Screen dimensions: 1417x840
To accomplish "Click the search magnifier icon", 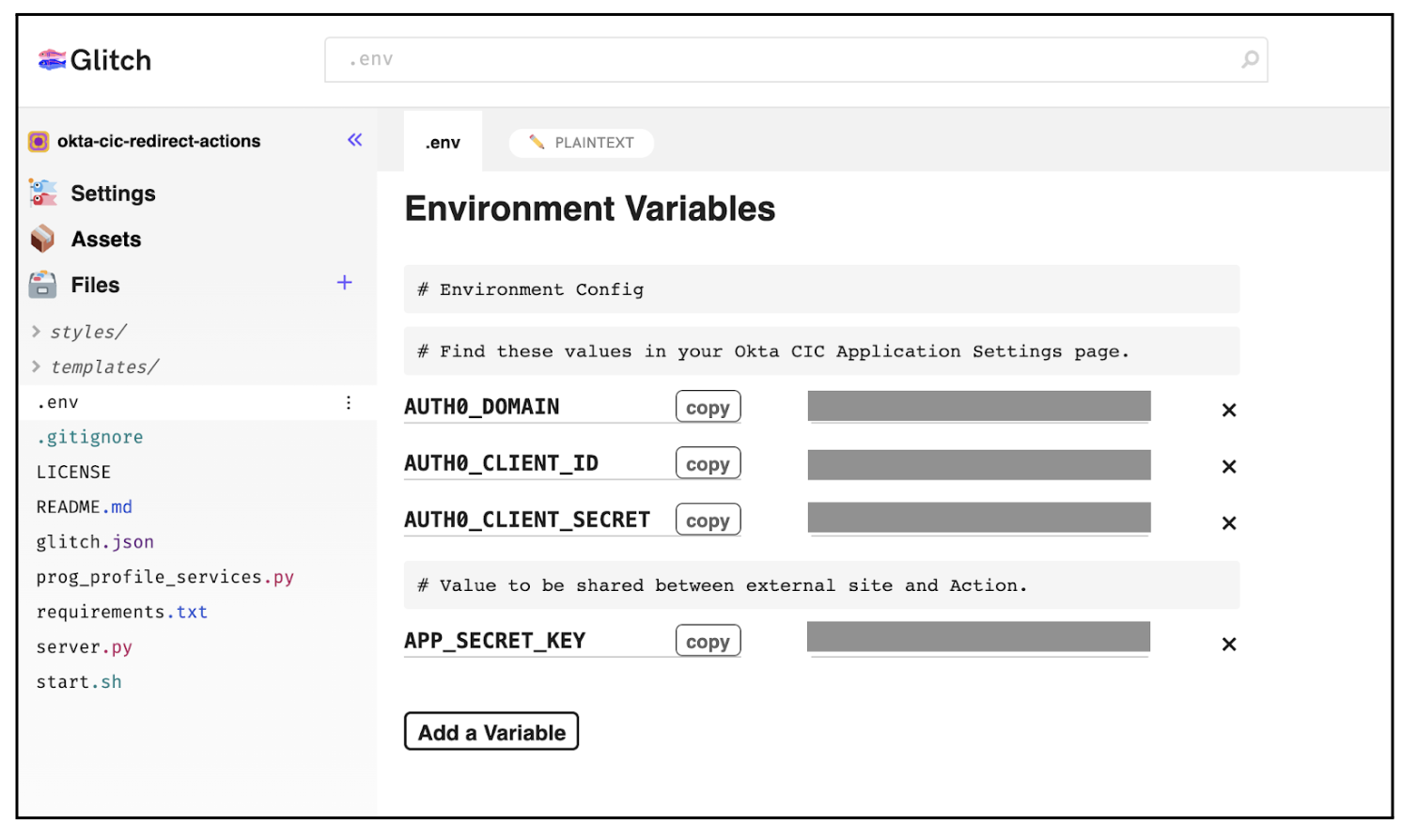I will pos(1249,60).
